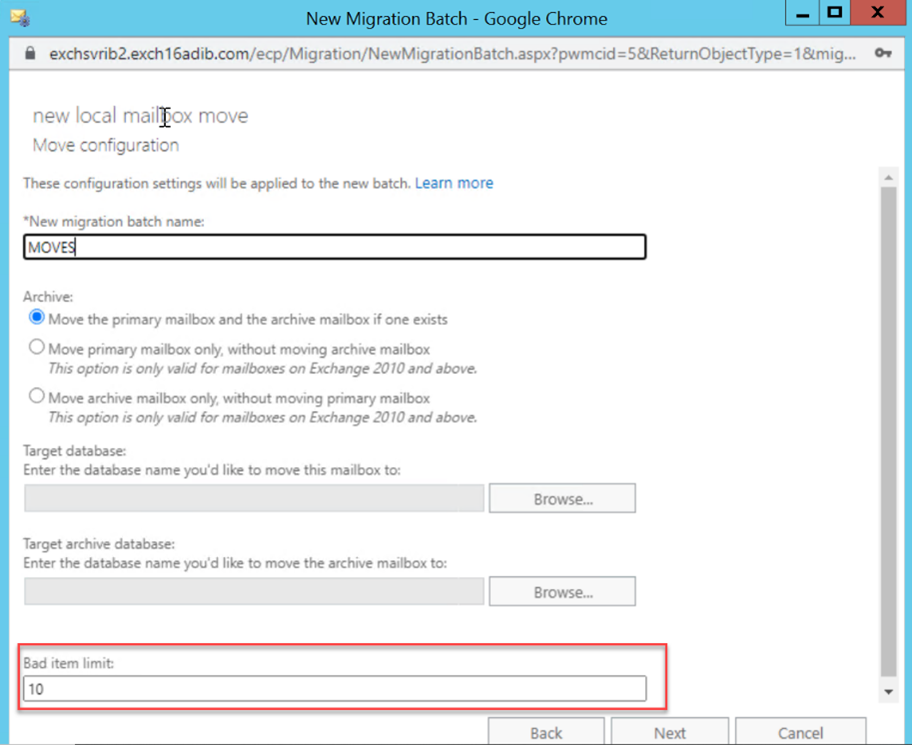Click the 'Move configuration' subheading
Viewport: 912px width, 745px height.
click(106, 145)
